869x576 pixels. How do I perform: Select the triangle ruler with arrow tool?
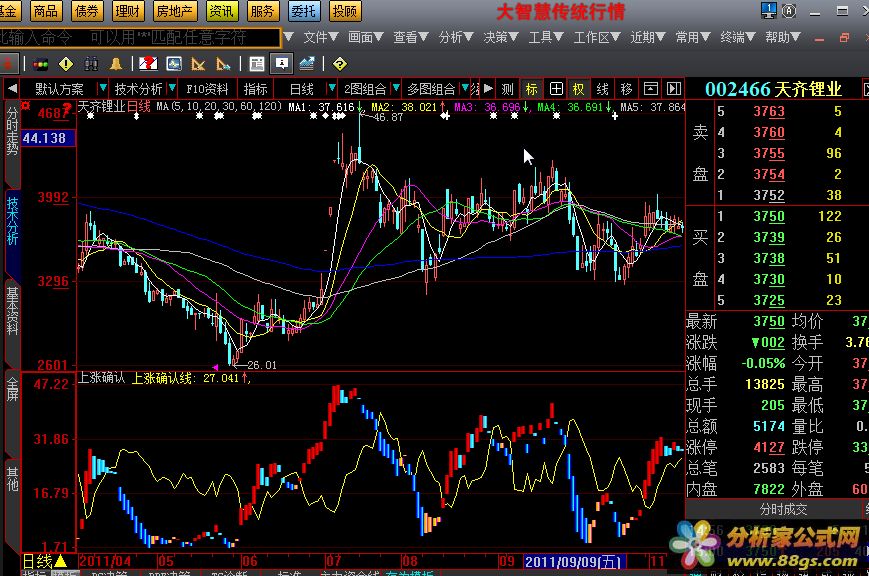223,64
